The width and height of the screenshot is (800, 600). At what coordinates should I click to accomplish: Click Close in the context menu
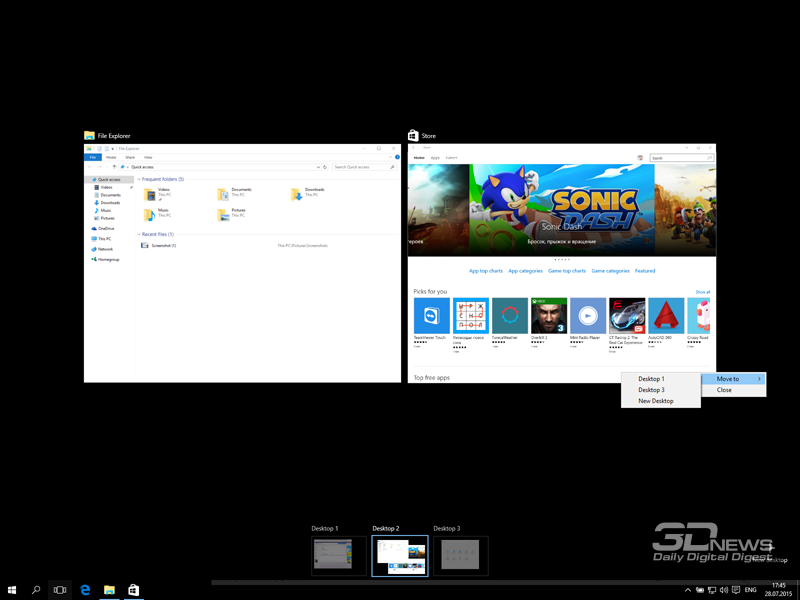pos(734,390)
